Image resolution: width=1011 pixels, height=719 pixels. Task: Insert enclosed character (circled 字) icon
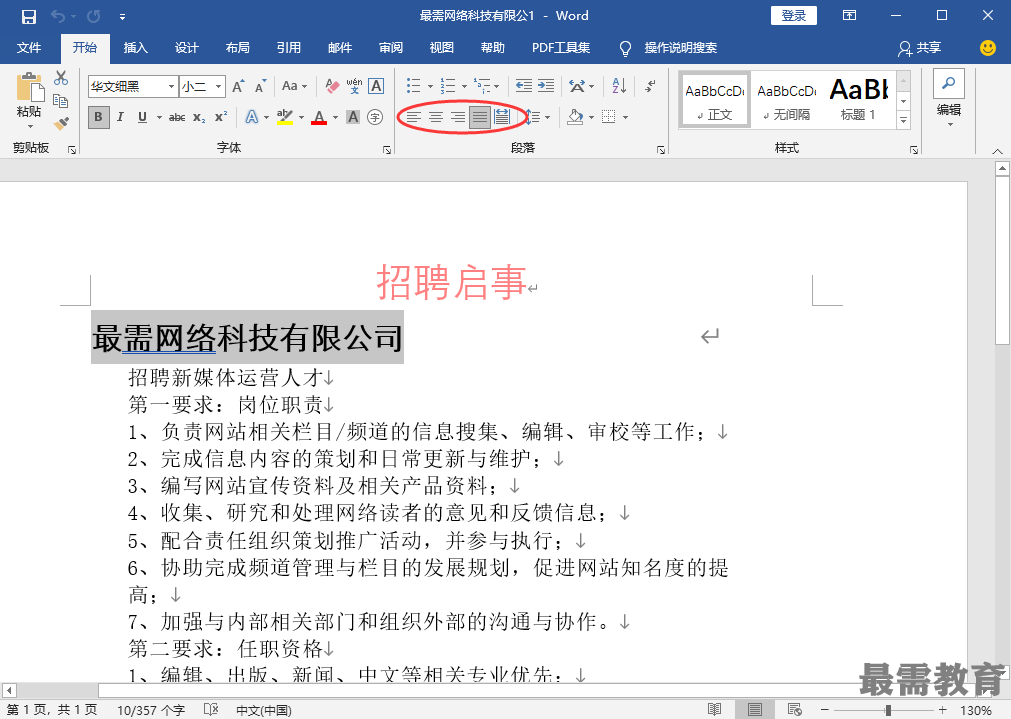(375, 117)
